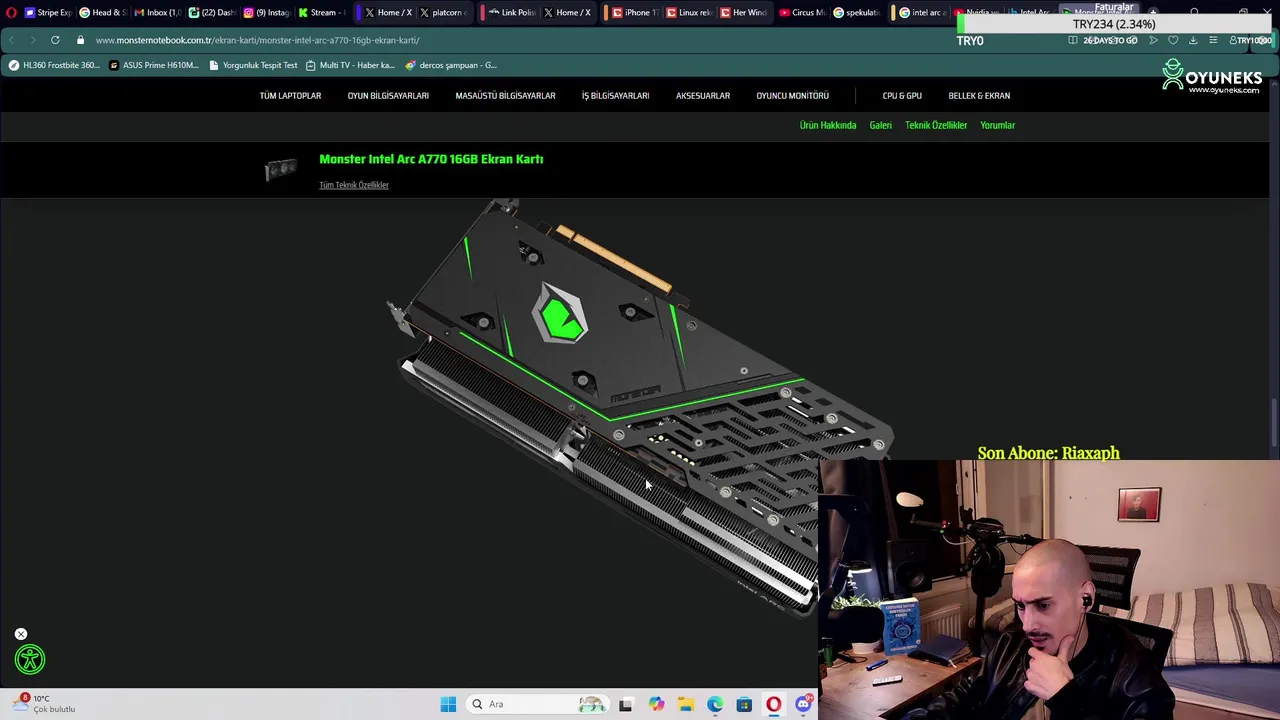Open the Opera downloads icon
The image size is (1280, 720).
(x=1193, y=40)
